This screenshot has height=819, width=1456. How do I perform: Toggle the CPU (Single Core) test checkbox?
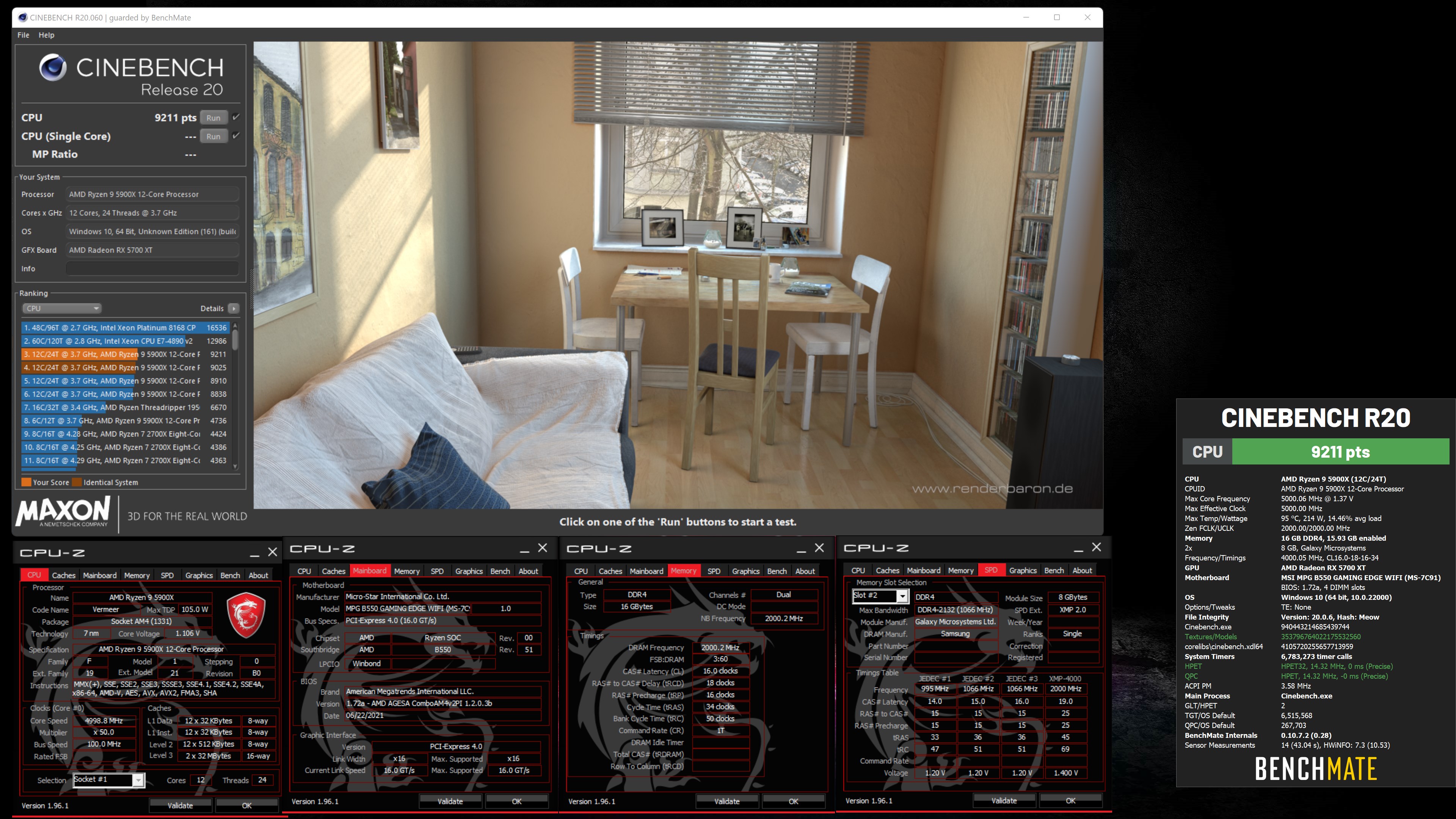pyautogui.click(x=236, y=136)
